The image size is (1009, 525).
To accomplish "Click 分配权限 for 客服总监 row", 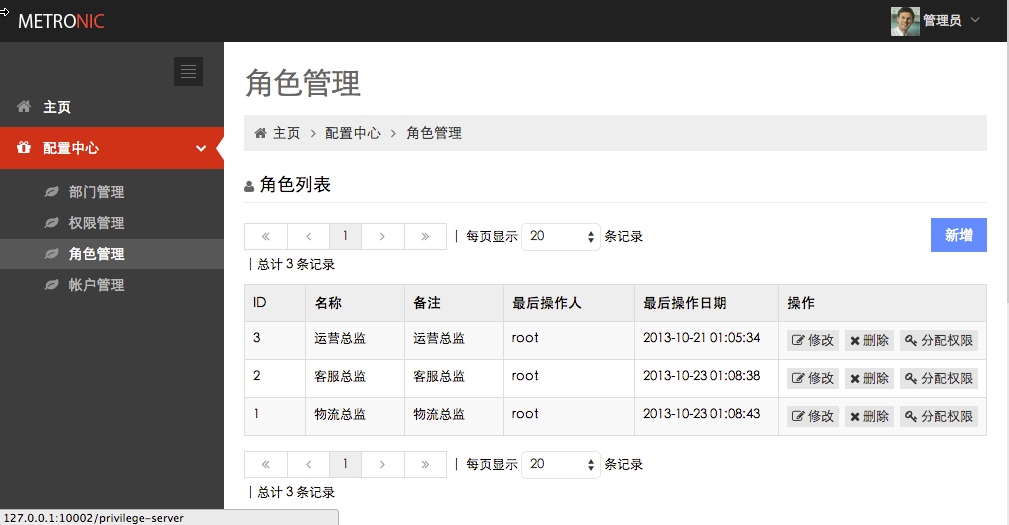I will (939, 378).
